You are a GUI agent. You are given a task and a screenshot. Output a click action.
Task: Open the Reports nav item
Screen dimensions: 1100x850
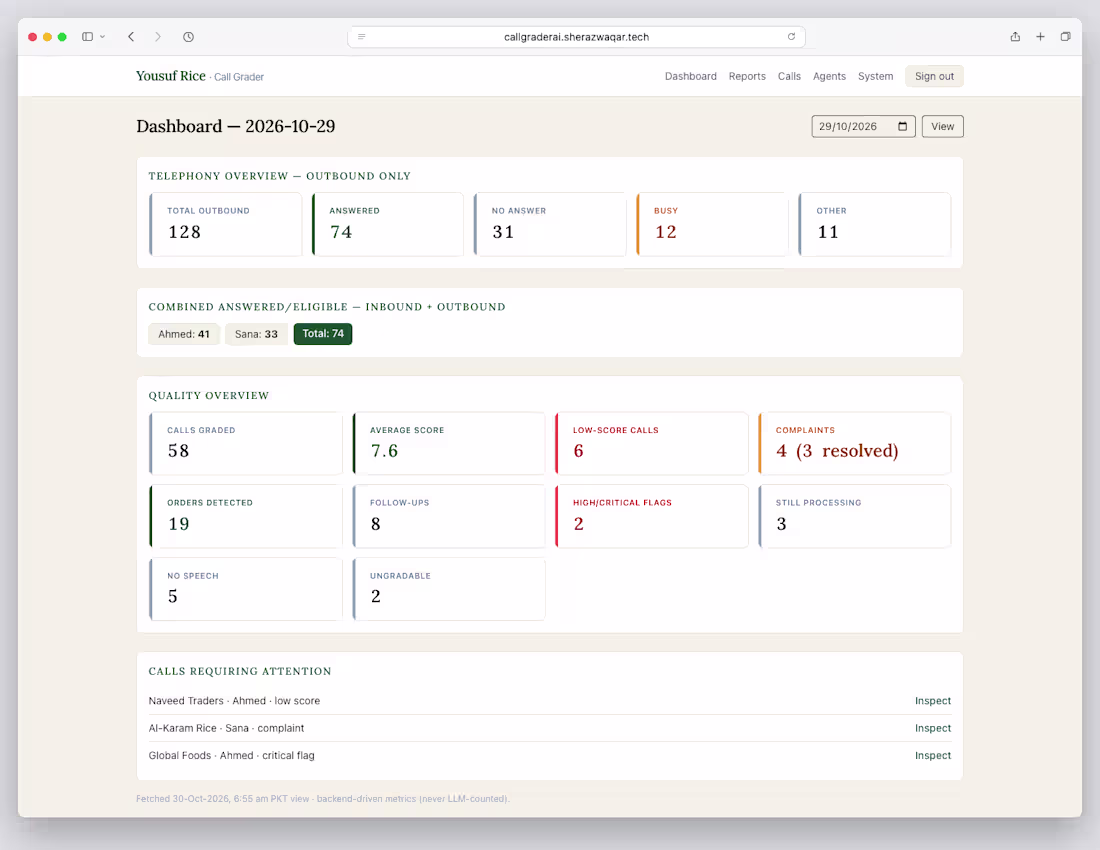(747, 76)
